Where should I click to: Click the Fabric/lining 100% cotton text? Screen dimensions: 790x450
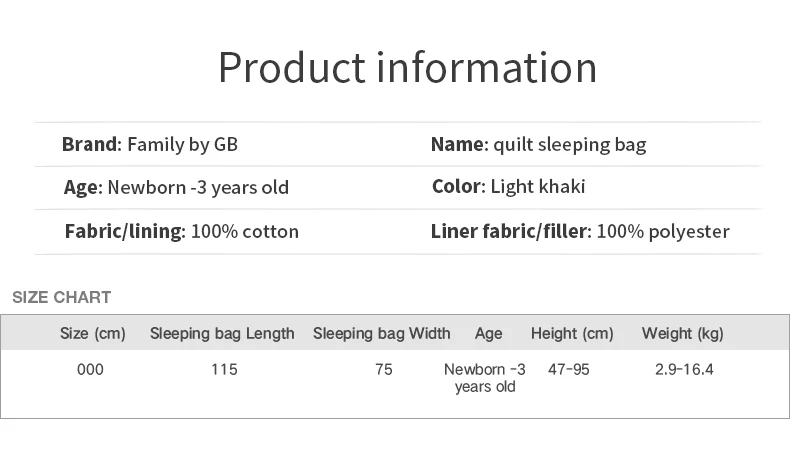[x=182, y=231]
